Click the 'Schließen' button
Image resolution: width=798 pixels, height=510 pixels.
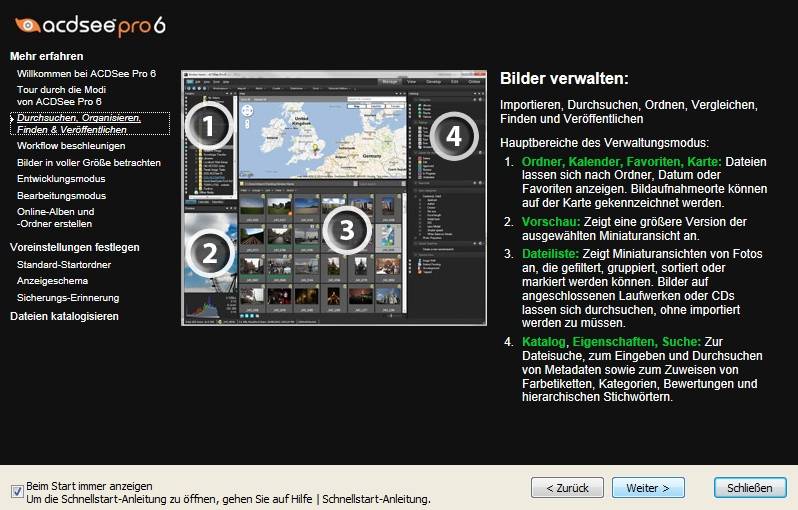750,488
